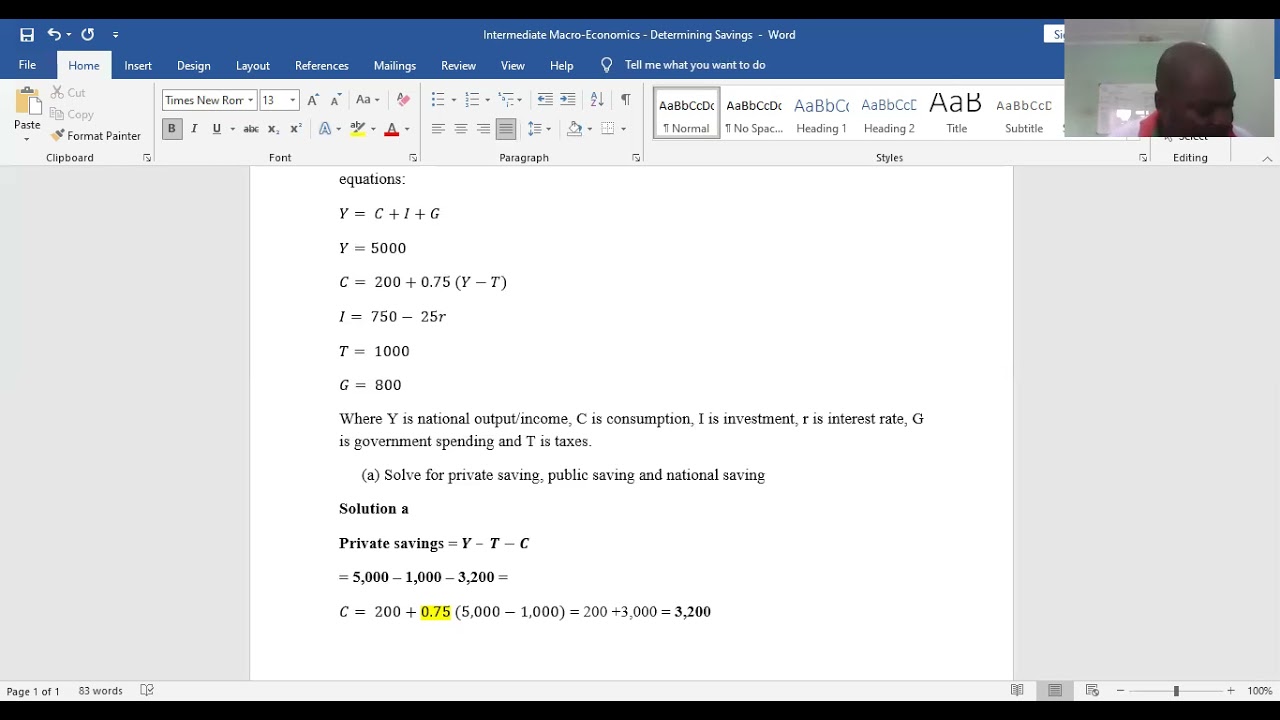This screenshot has width=1280, height=720.
Task: Click the Undo arrow icon
Action: 53,34
